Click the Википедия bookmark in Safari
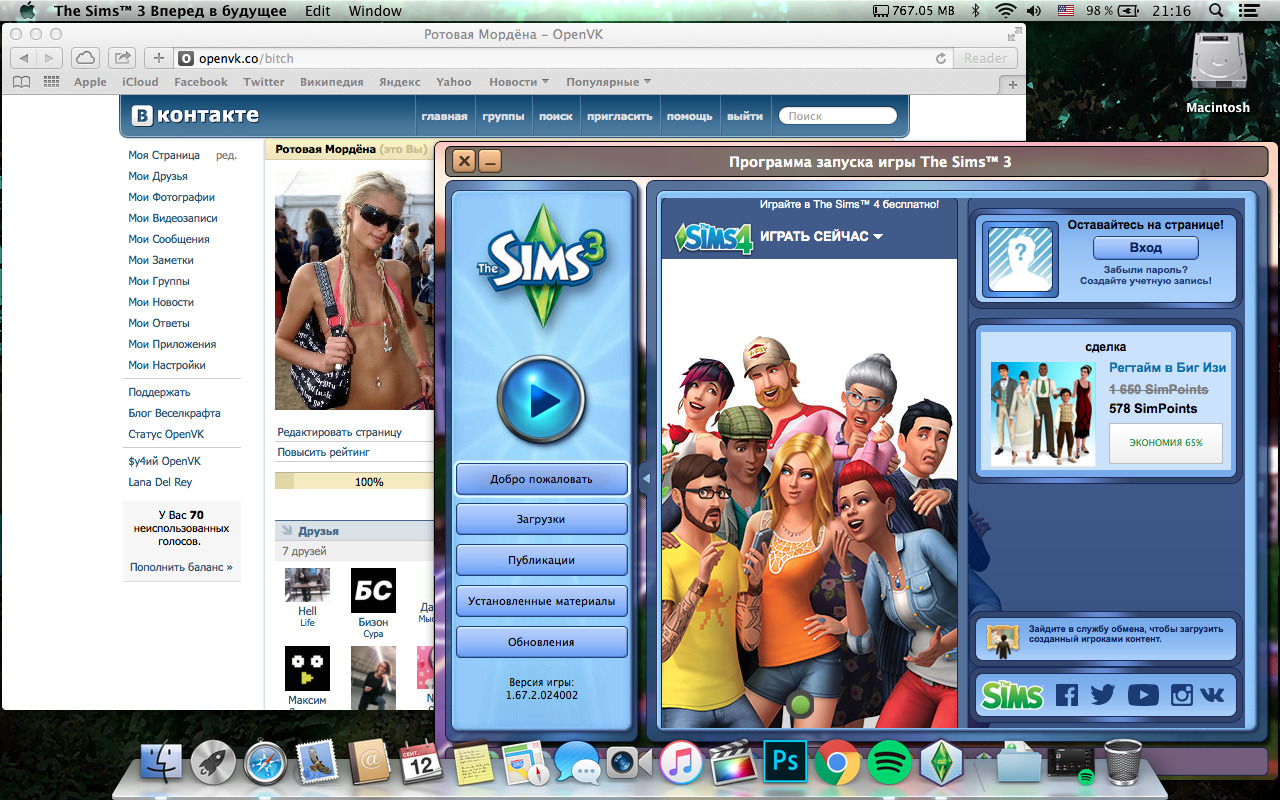 coord(331,82)
